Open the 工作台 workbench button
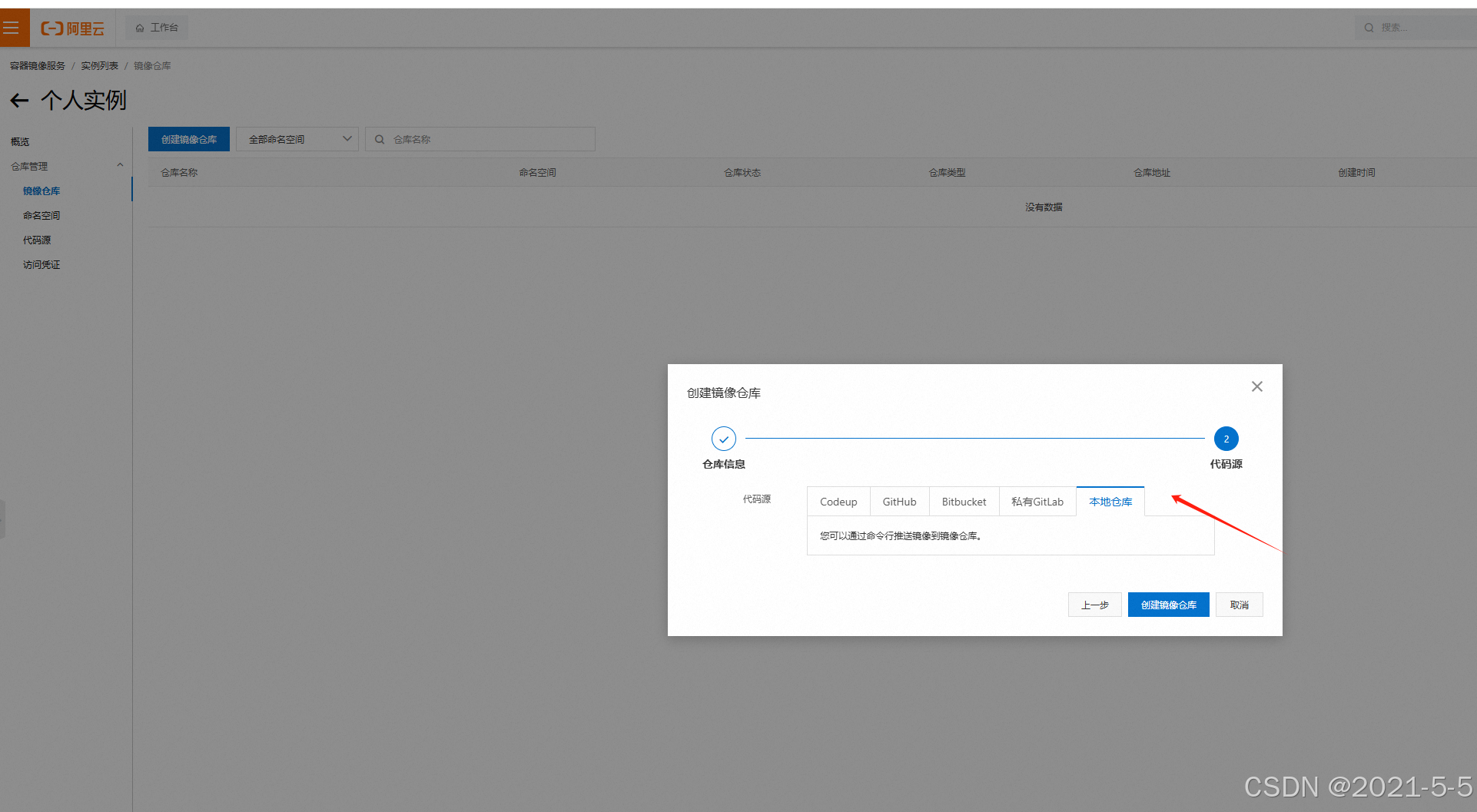This screenshot has height=812, width=1477. tap(157, 28)
